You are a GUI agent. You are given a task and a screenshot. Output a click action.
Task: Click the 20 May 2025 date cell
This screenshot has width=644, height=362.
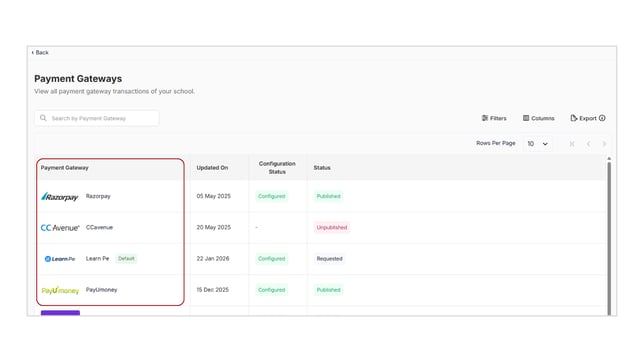214,227
